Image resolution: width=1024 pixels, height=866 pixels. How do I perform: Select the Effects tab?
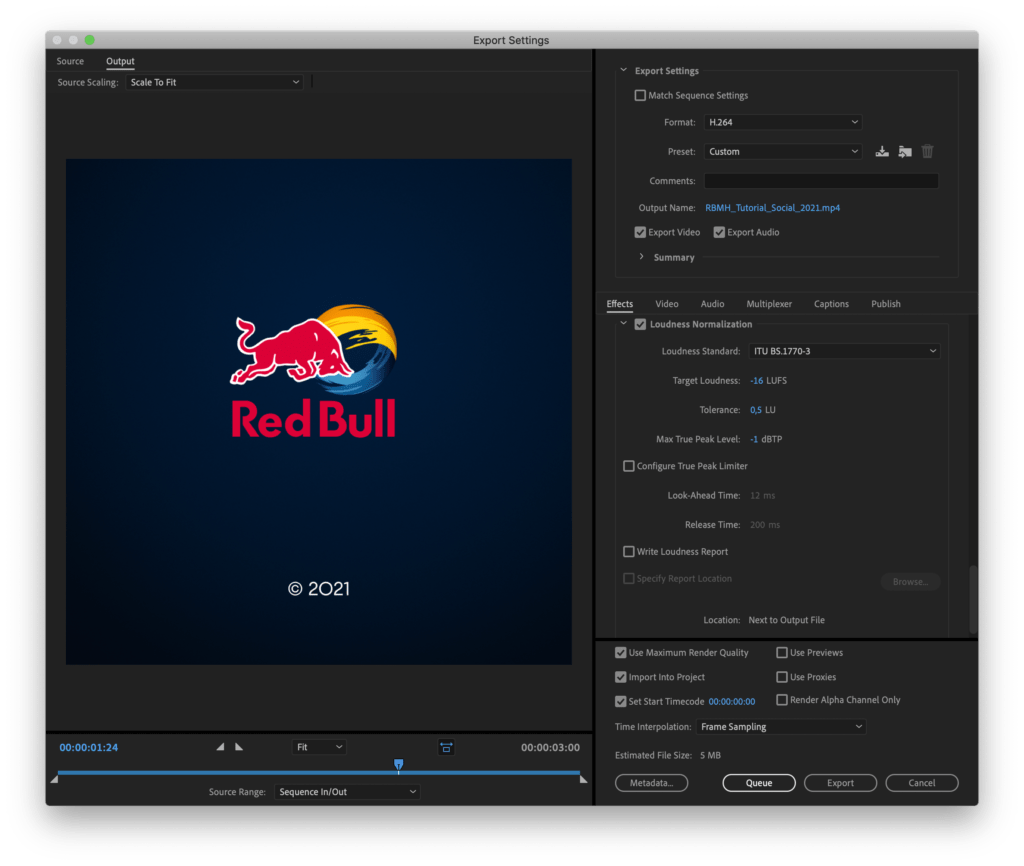tap(620, 304)
